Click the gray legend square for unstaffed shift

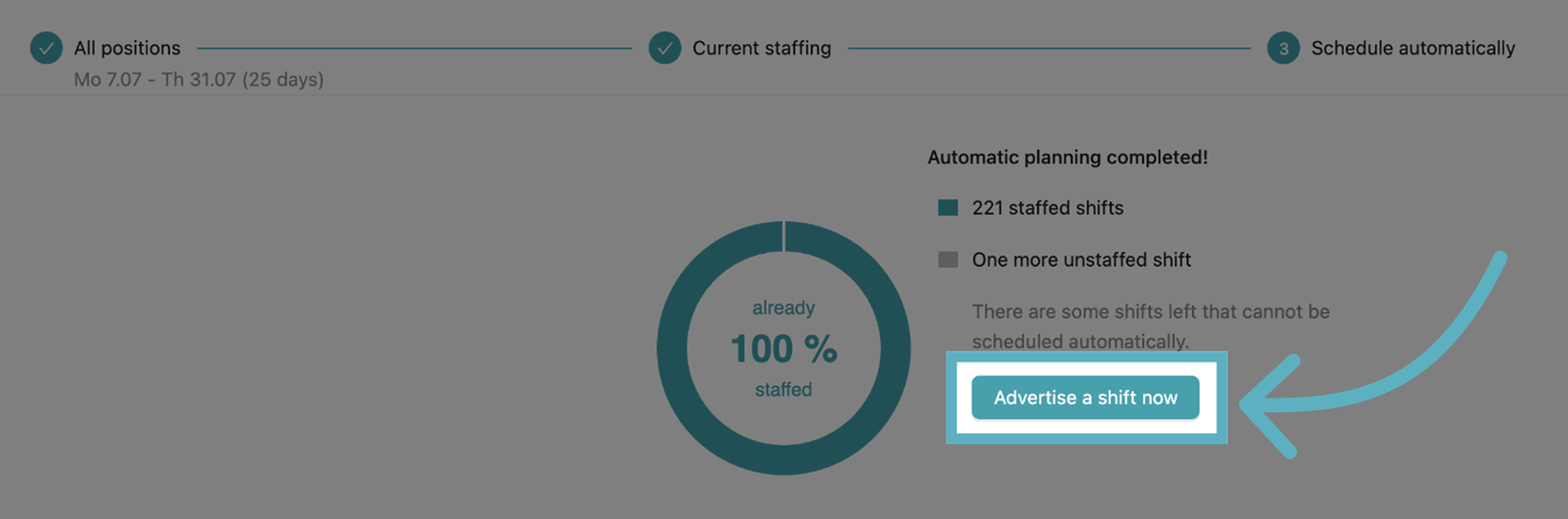click(947, 259)
